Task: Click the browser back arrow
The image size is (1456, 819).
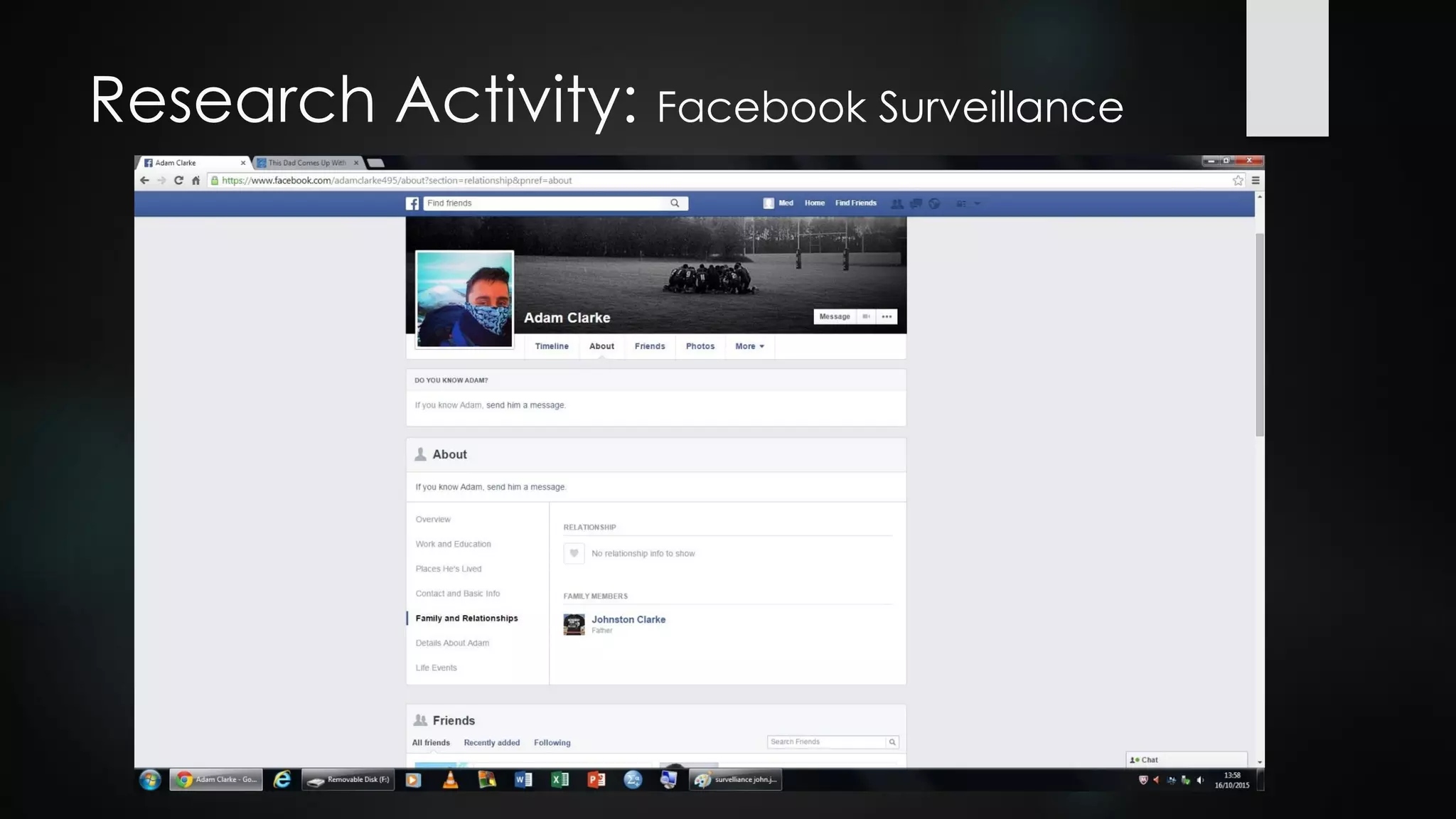Action: pos(144,181)
